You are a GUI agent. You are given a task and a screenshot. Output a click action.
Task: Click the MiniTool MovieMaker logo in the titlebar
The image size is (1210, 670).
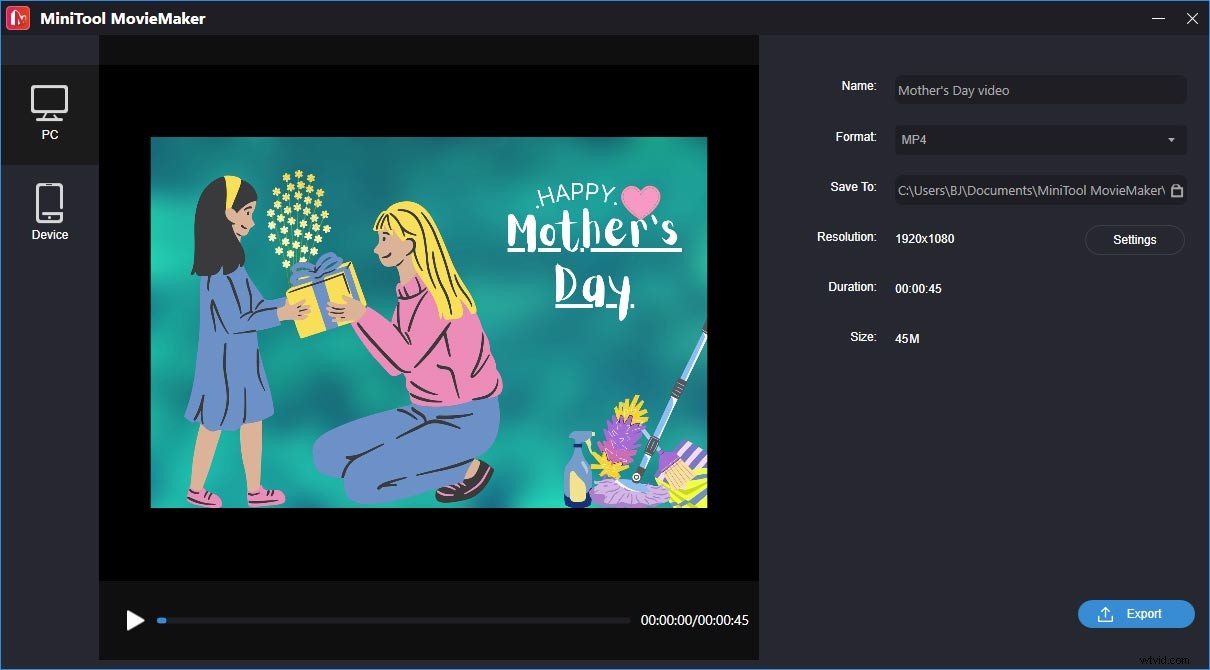(17, 17)
